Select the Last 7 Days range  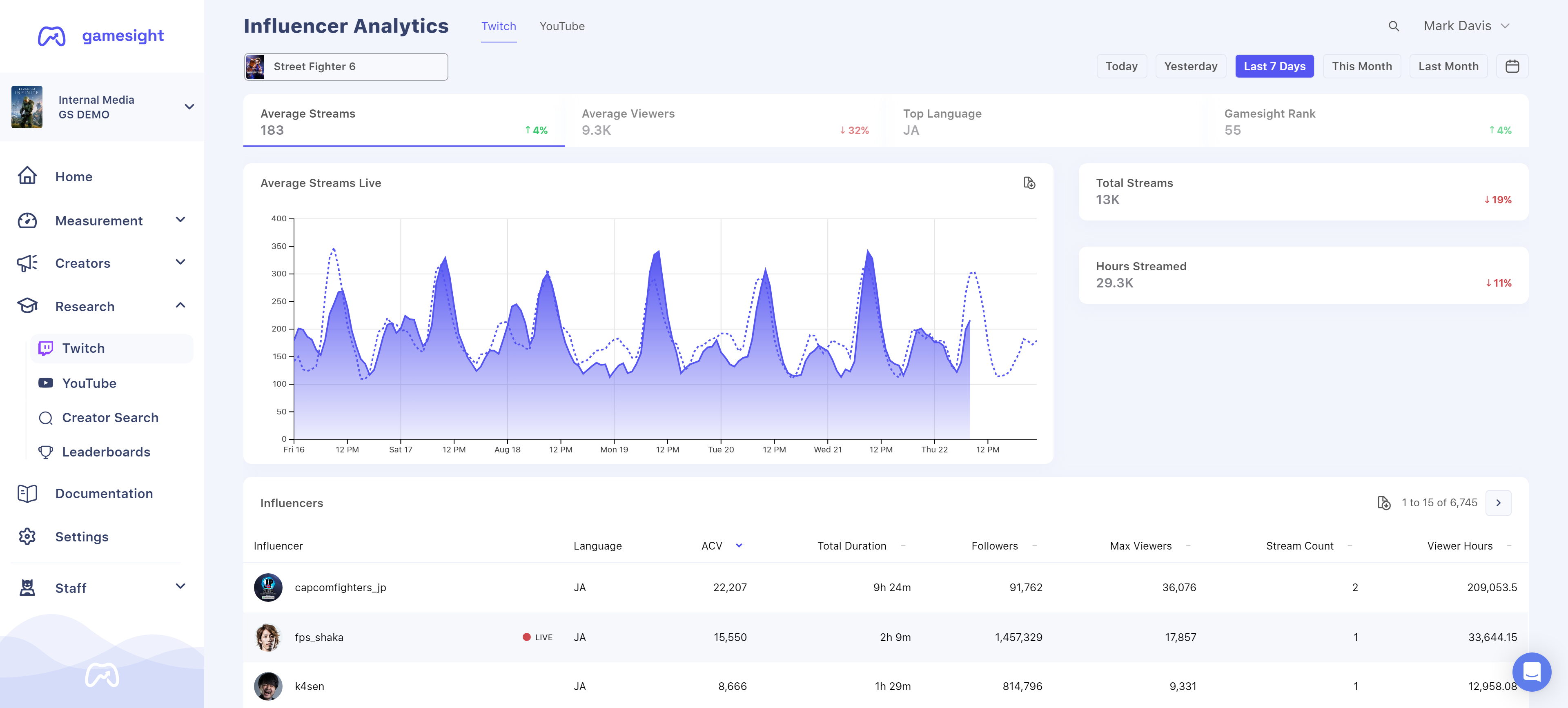coord(1274,67)
